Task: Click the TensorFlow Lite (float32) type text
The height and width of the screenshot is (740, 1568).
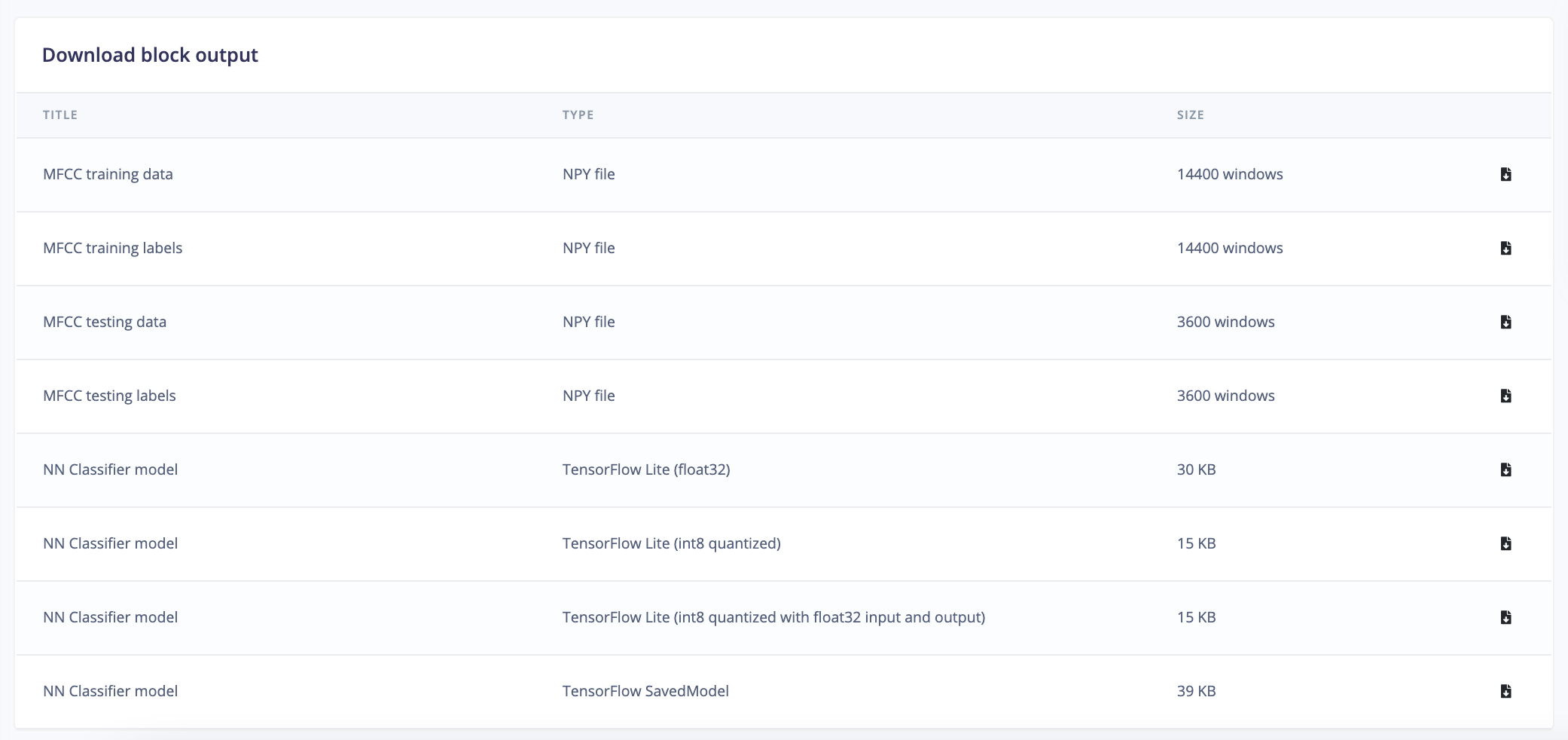Action: [646, 469]
